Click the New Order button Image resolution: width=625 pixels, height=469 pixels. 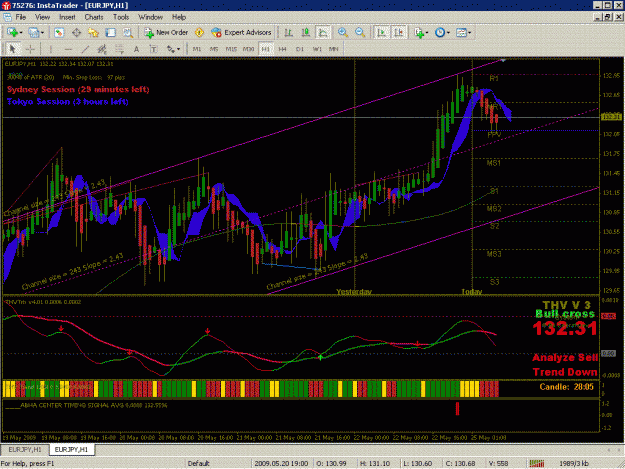tap(166, 33)
